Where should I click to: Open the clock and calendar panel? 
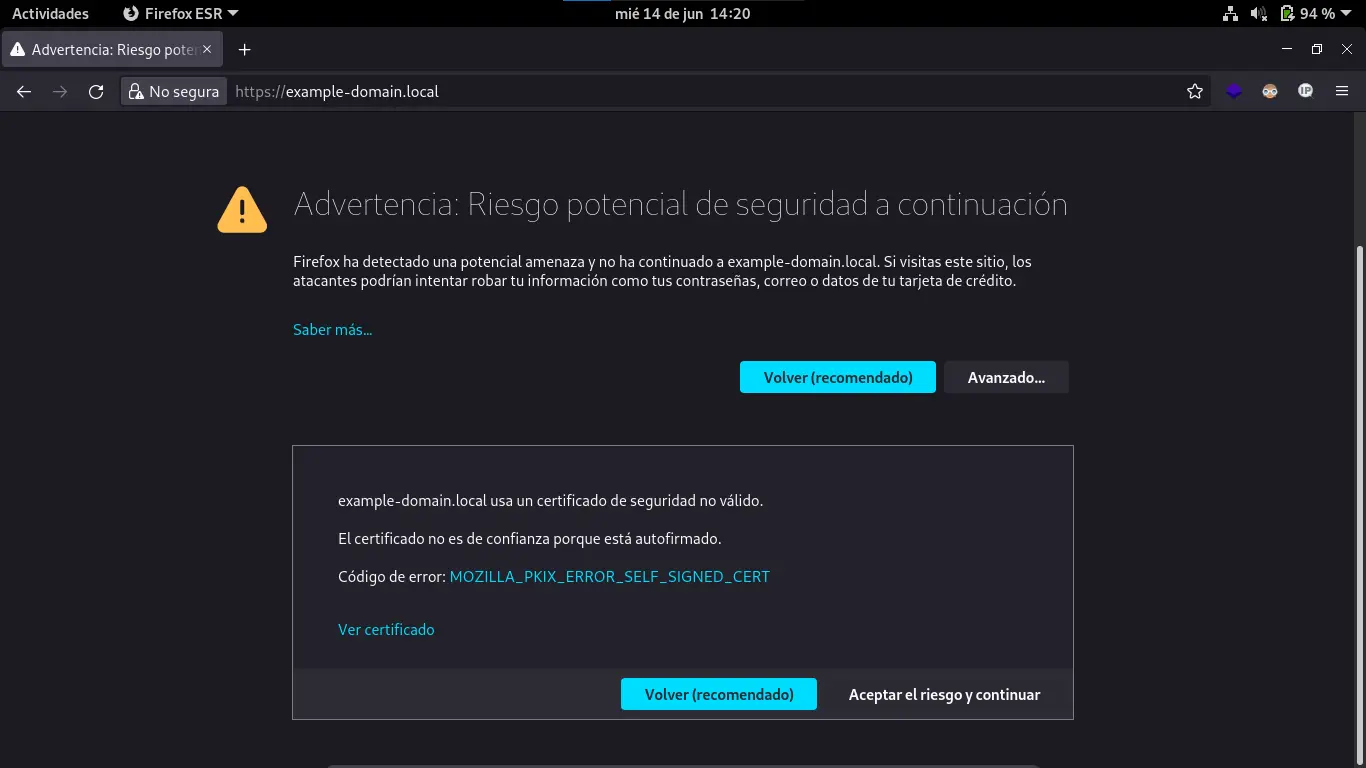(683, 14)
